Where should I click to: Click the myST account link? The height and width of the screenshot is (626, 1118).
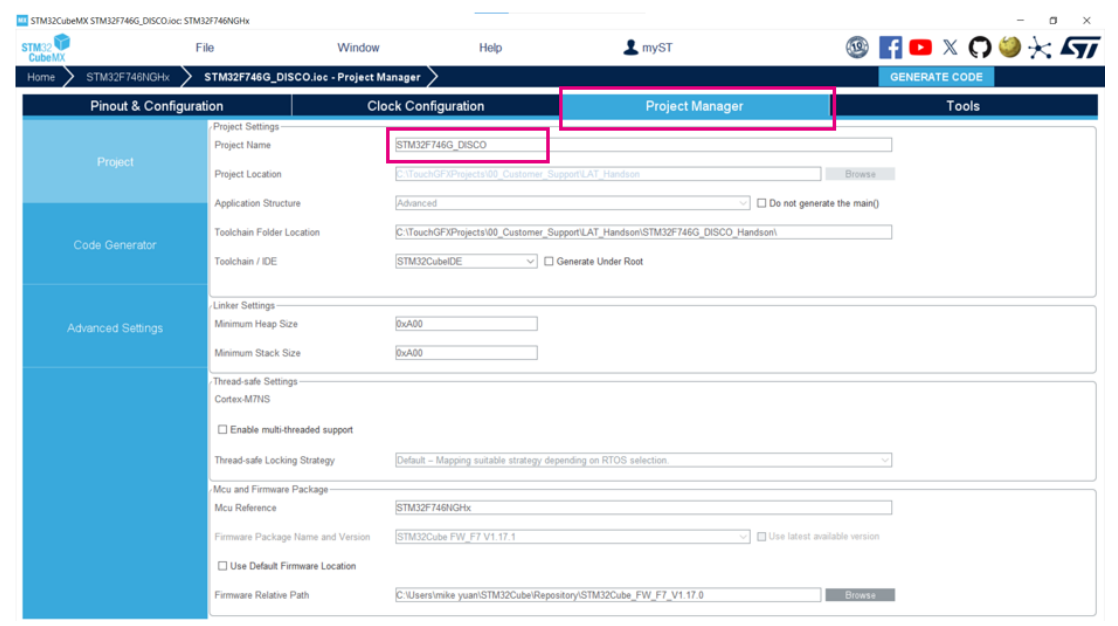pos(657,48)
